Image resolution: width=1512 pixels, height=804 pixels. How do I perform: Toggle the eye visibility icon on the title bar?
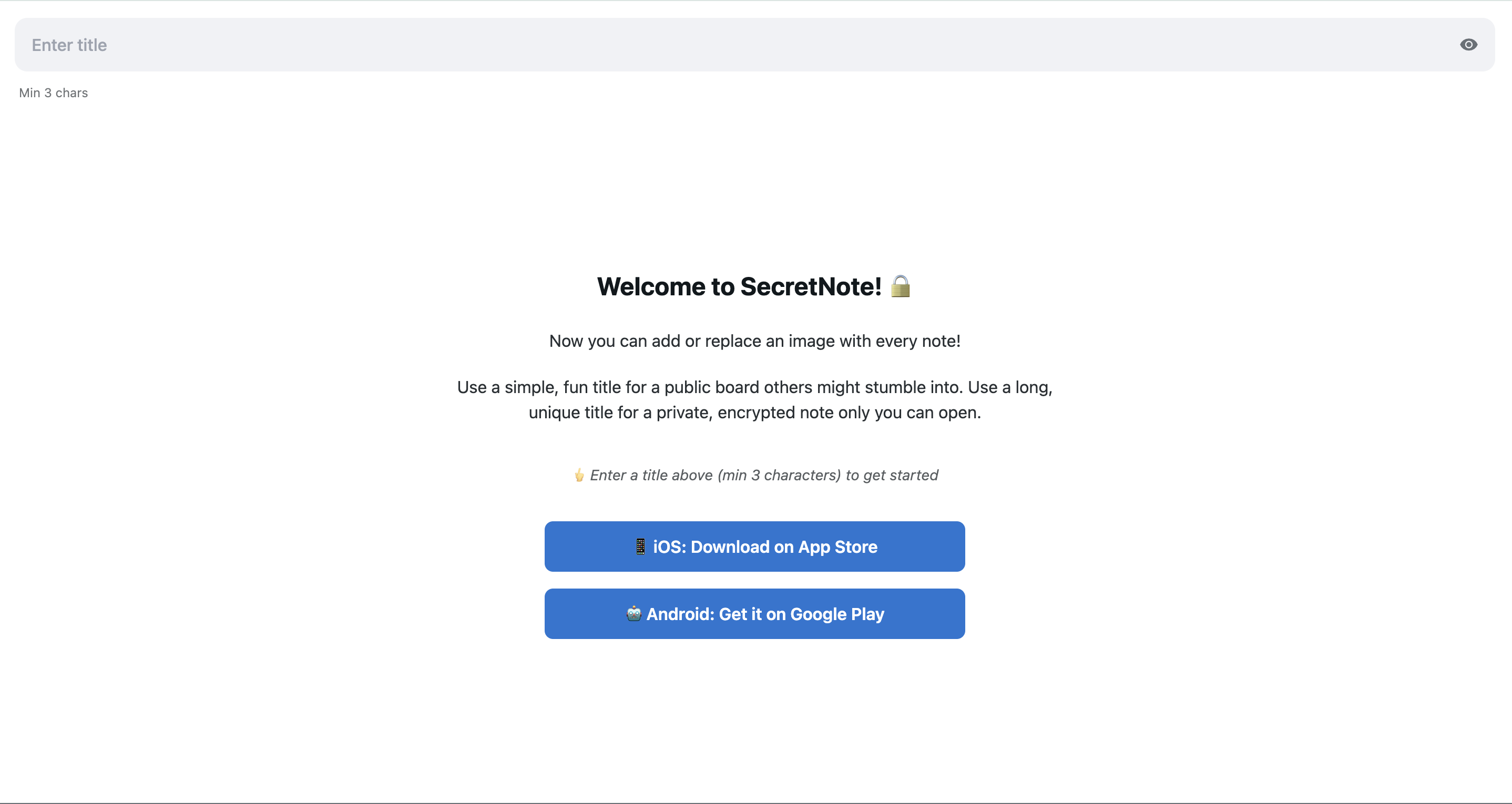pyautogui.click(x=1468, y=45)
